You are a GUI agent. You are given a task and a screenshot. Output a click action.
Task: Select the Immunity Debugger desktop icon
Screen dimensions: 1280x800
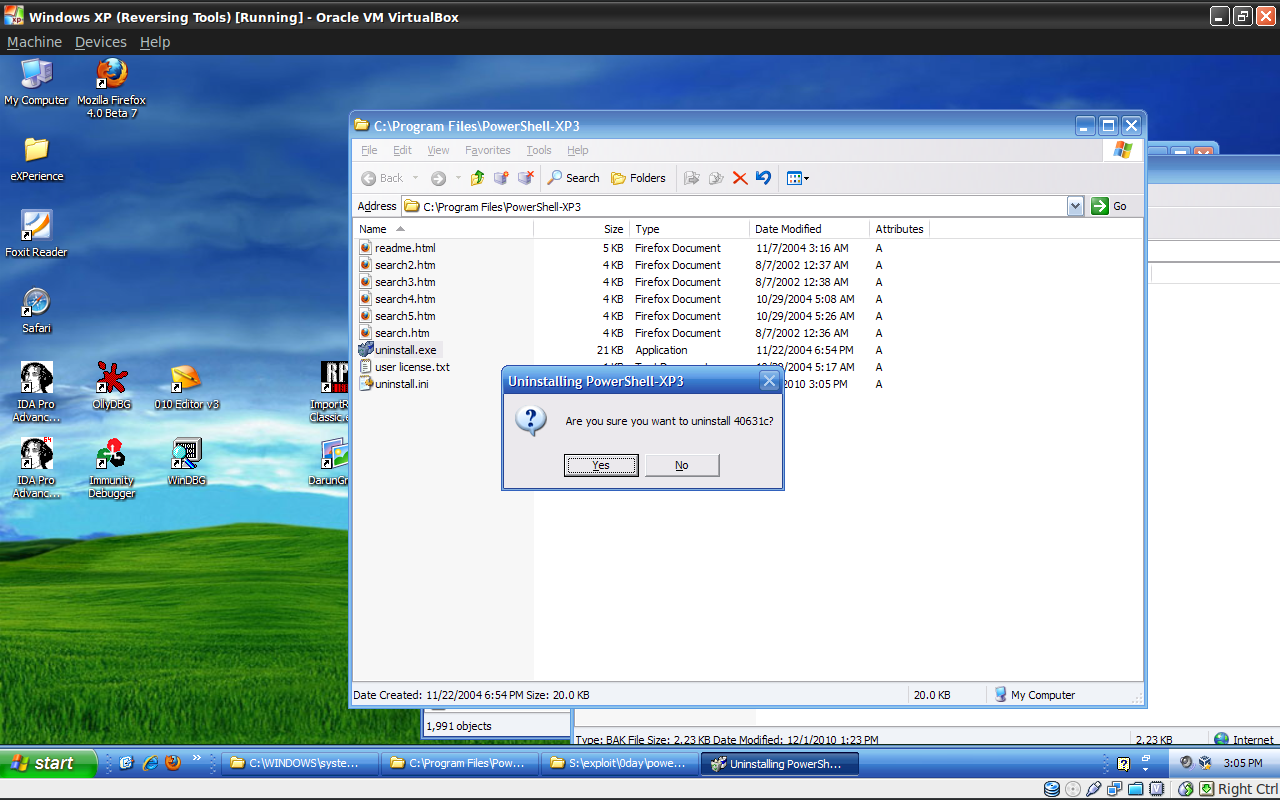point(111,469)
